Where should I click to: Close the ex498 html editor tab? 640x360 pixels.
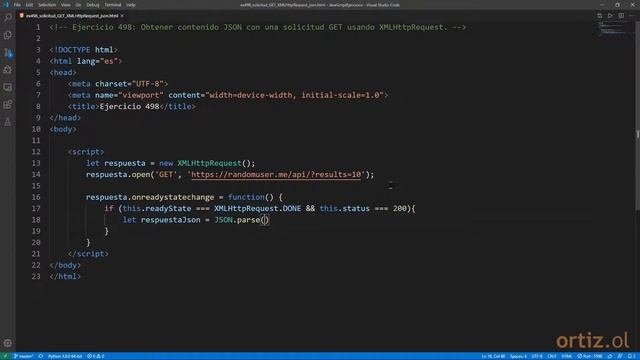122,16
